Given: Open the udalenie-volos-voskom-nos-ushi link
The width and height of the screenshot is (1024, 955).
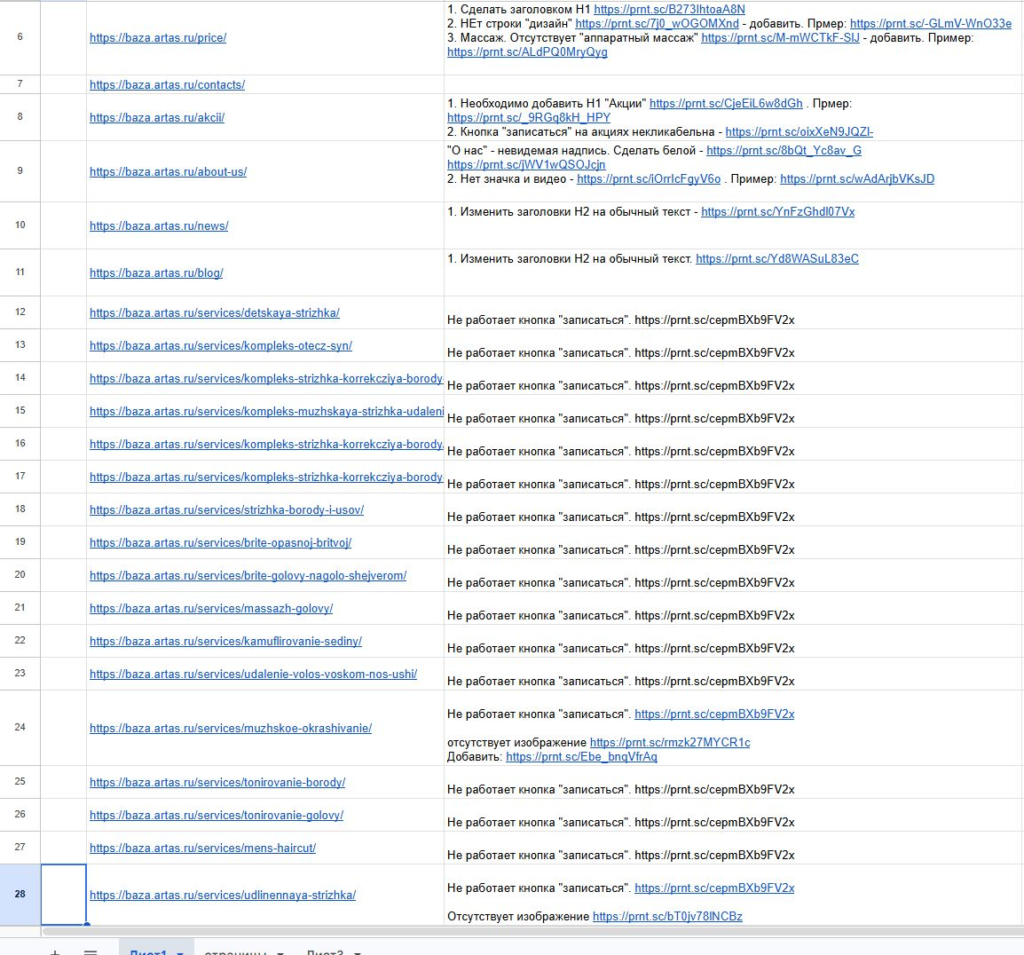Looking at the screenshot, I should click(x=253, y=674).
